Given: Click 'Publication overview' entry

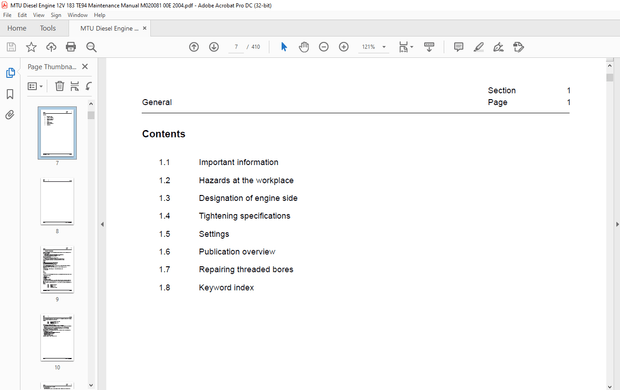Looking at the screenshot, I should tap(237, 252).
